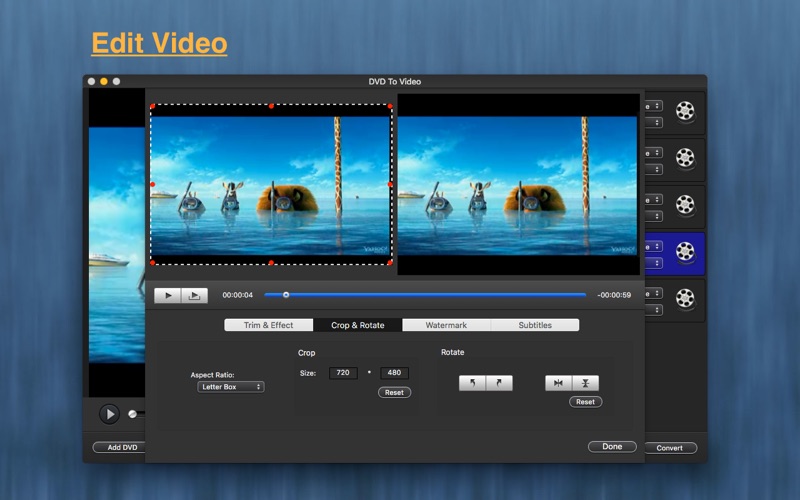Click the topmost film reel icon

pyautogui.click(x=685, y=110)
